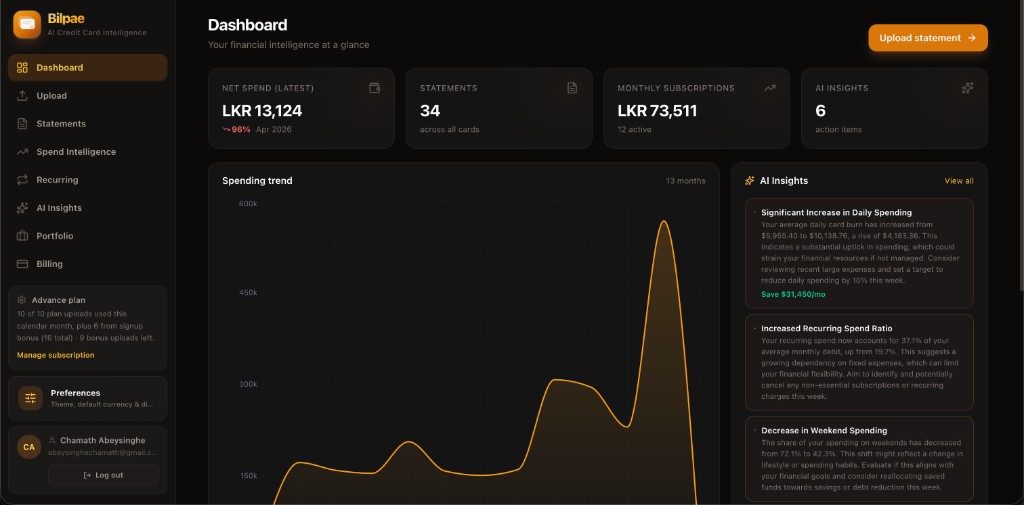
Task: Open Manage subscription link
Action: [56, 355]
